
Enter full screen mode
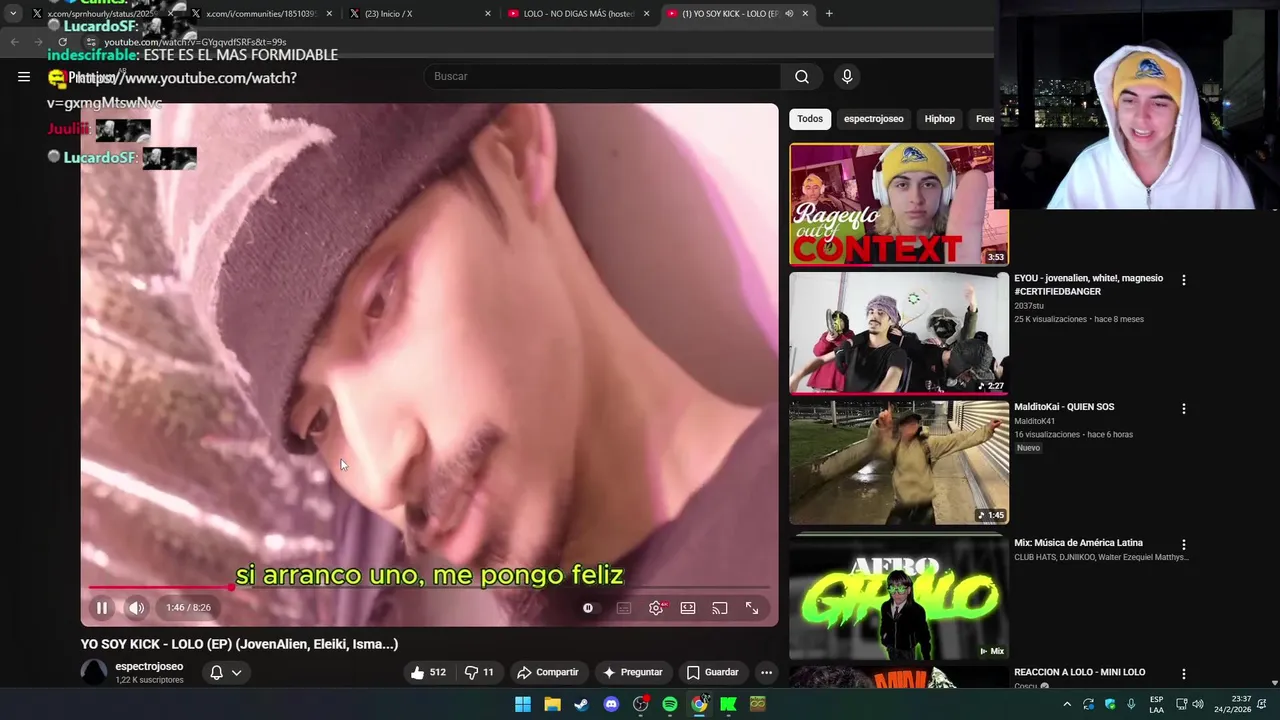pos(752,608)
